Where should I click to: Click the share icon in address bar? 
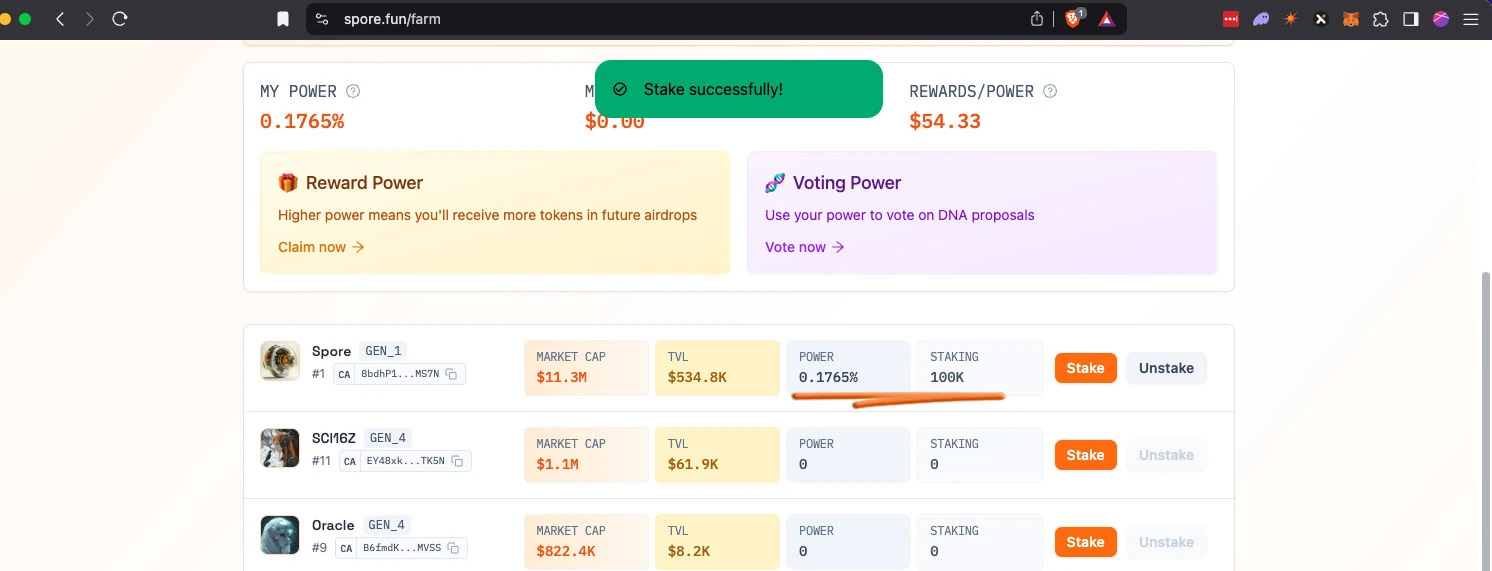(x=1037, y=19)
